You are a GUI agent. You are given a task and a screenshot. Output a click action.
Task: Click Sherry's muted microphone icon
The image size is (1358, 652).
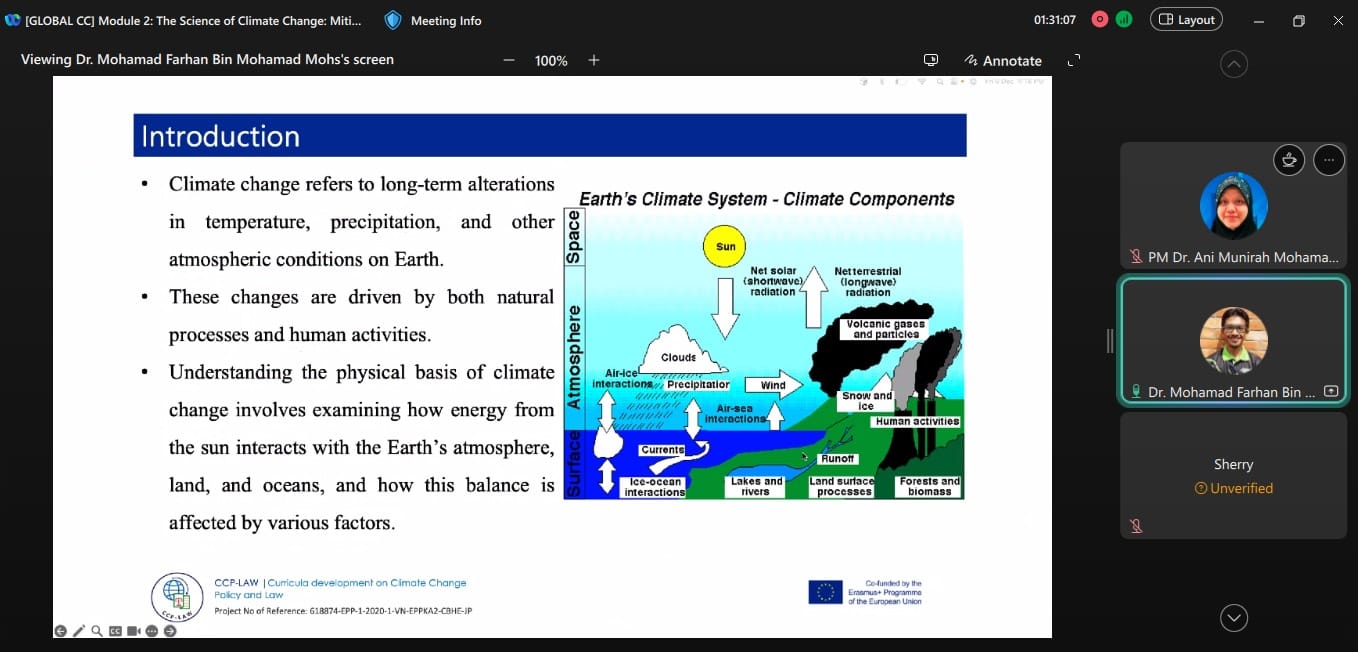(x=1136, y=526)
